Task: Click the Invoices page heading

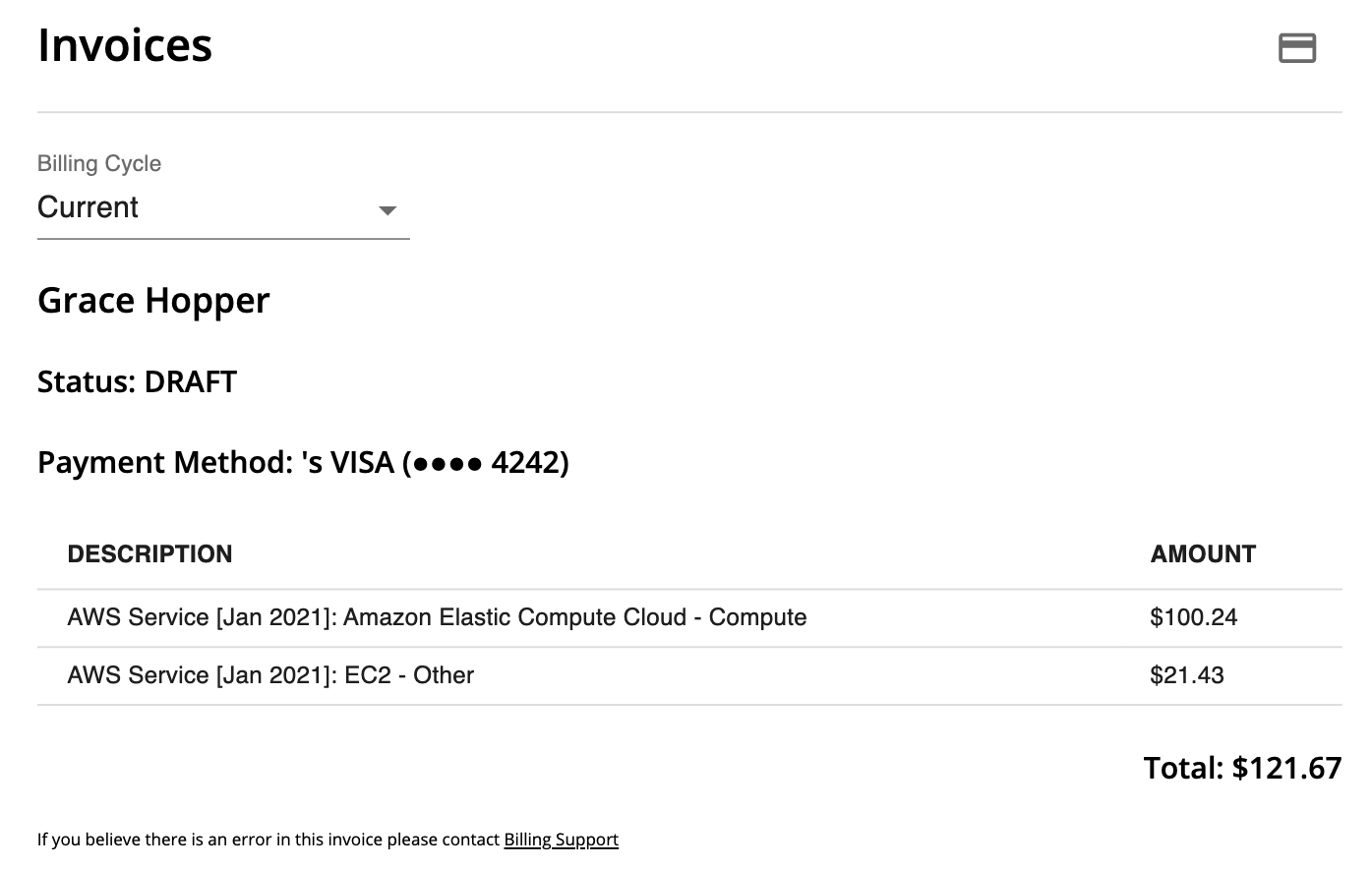Action: click(125, 45)
